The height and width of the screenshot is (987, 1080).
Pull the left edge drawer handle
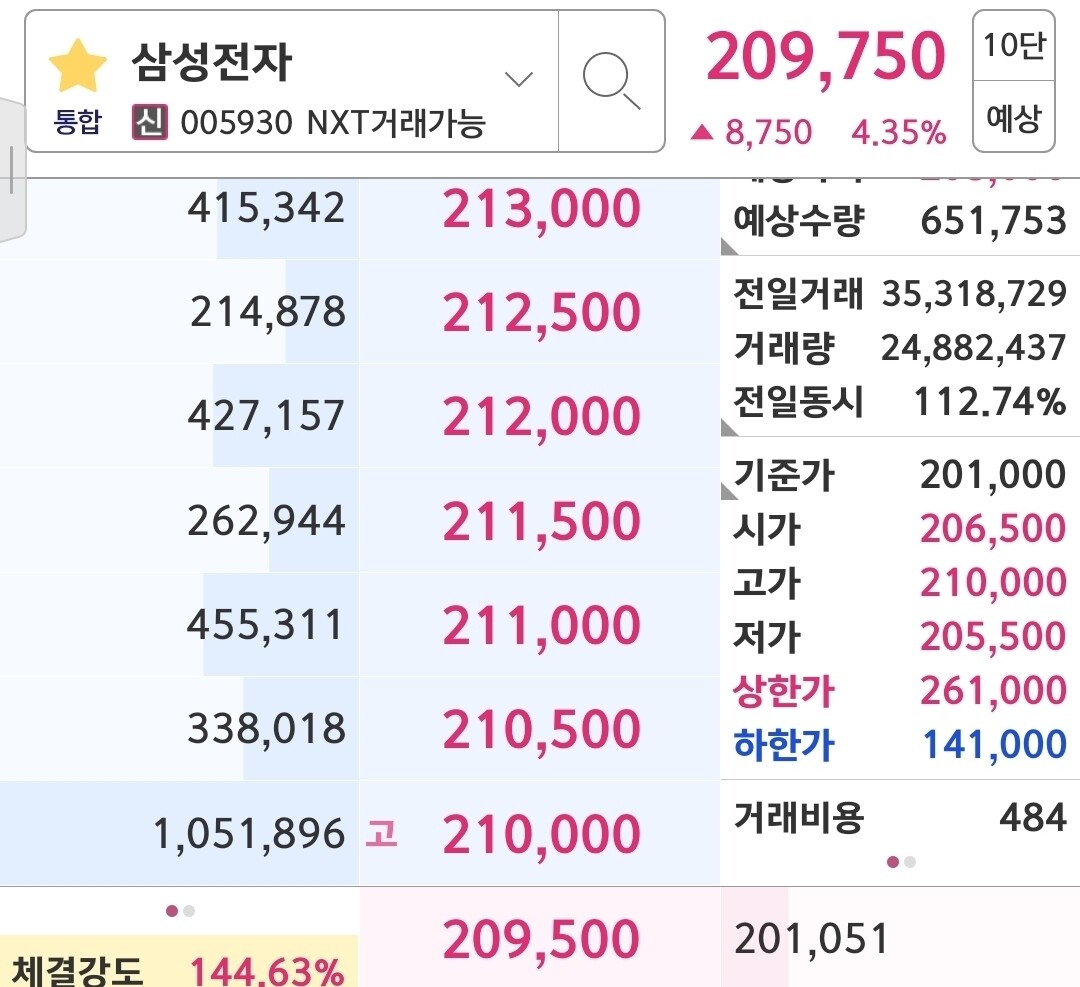click(x=10, y=170)
